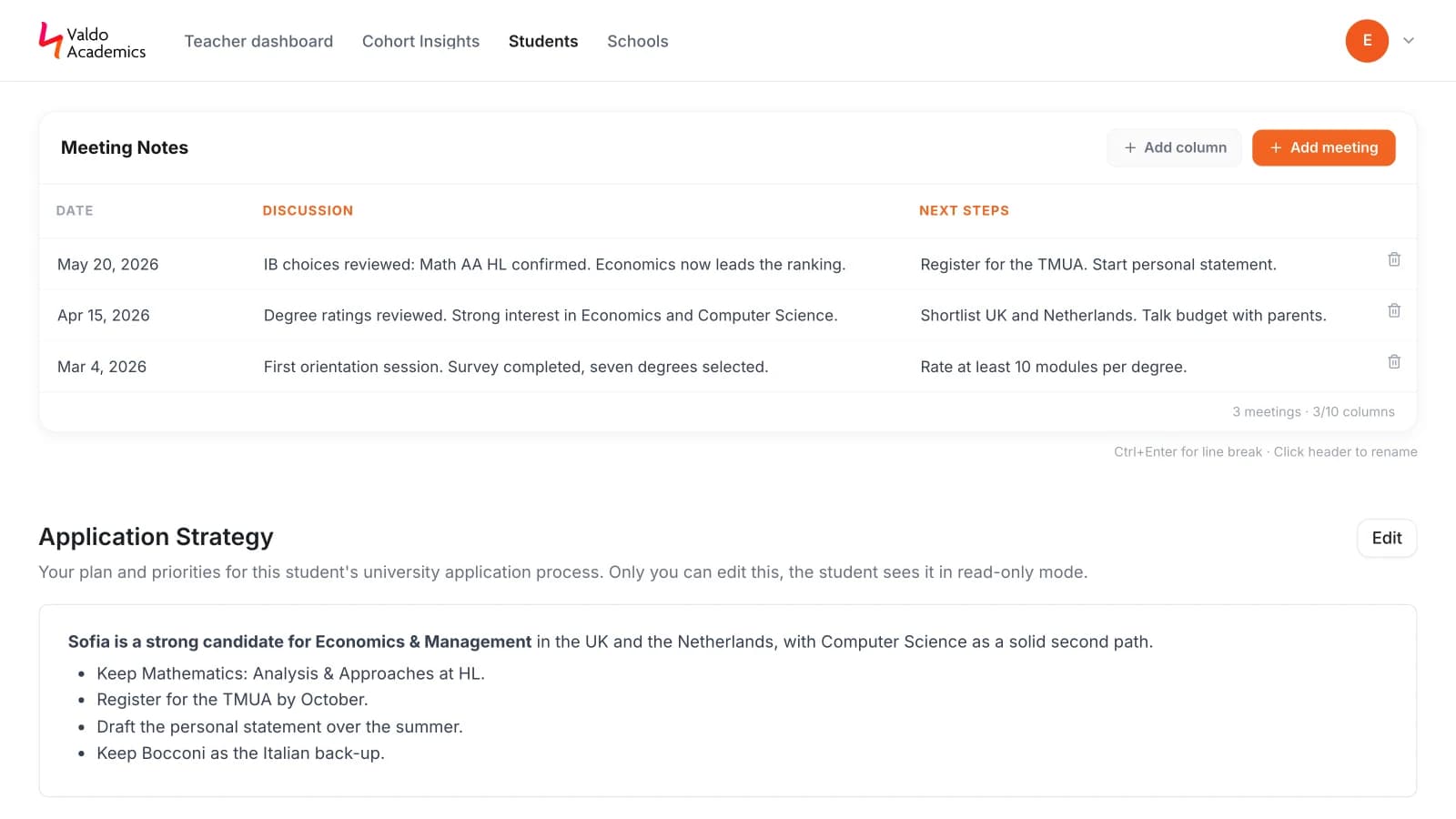The image size is (1456, 819).
Task: Edit the Application Strategy section
Action: (1387, 538)
